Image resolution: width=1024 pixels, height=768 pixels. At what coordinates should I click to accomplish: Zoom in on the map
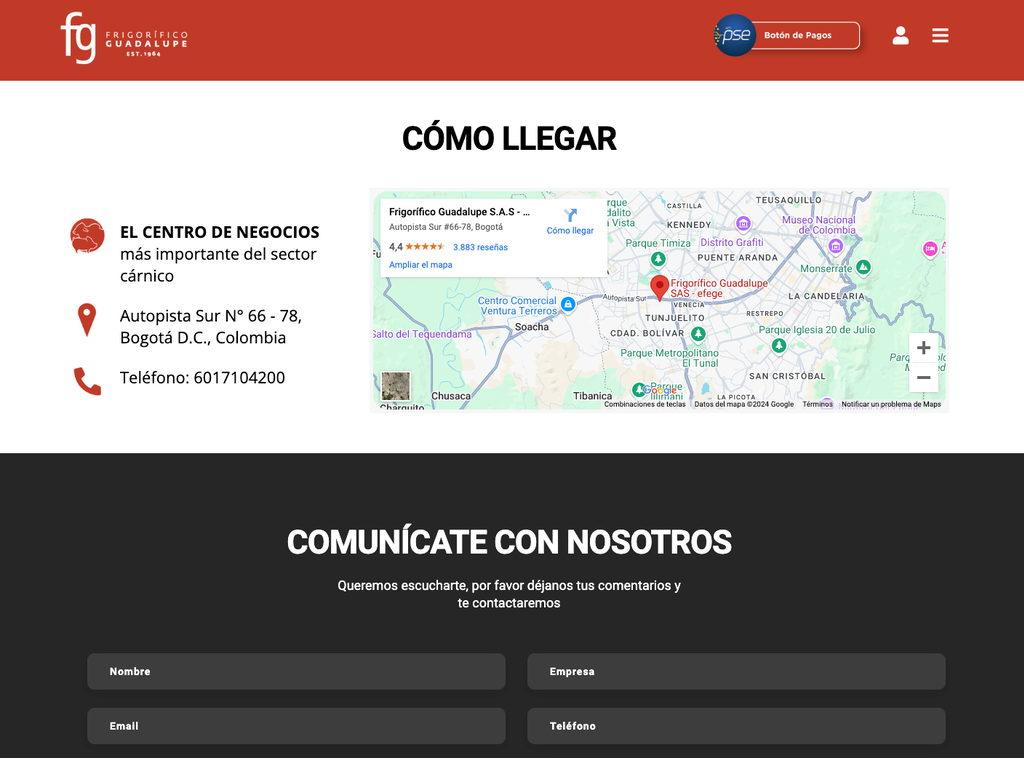tap(923, 348)
